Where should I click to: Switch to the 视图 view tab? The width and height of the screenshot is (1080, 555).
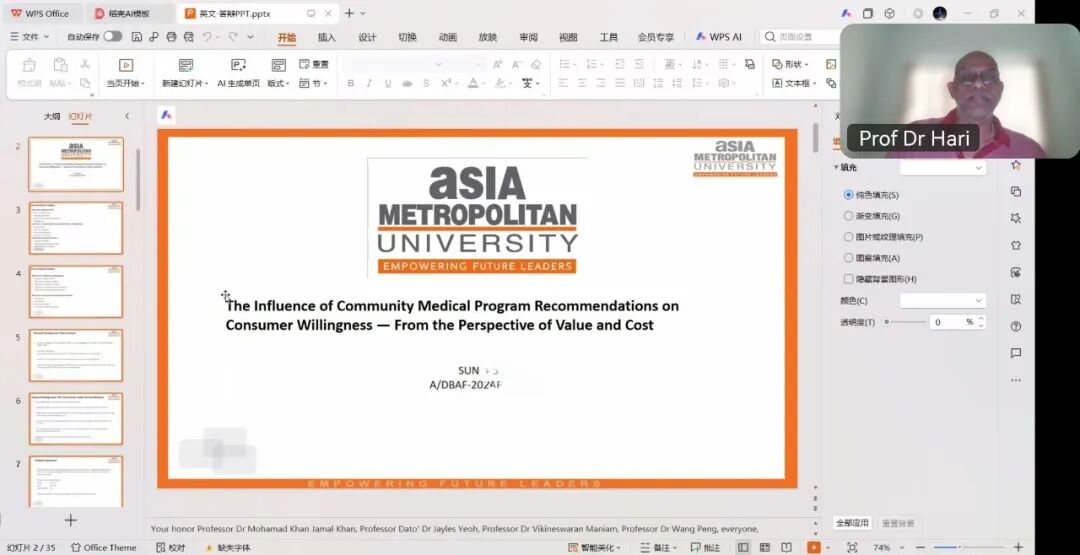pos(568,37)
